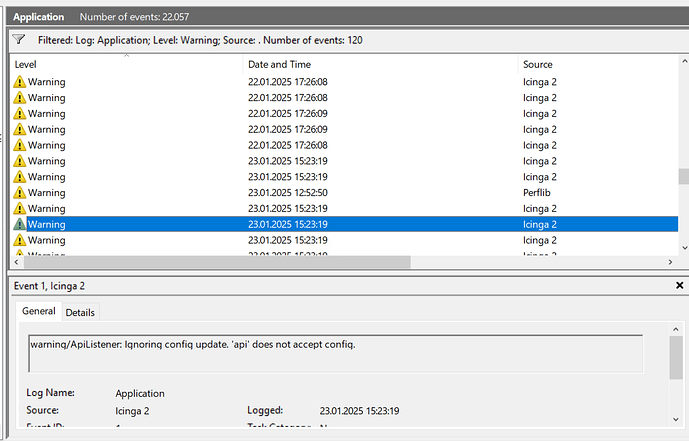
Task: Click Log Name value Application
Action: [x=140, y=393]
